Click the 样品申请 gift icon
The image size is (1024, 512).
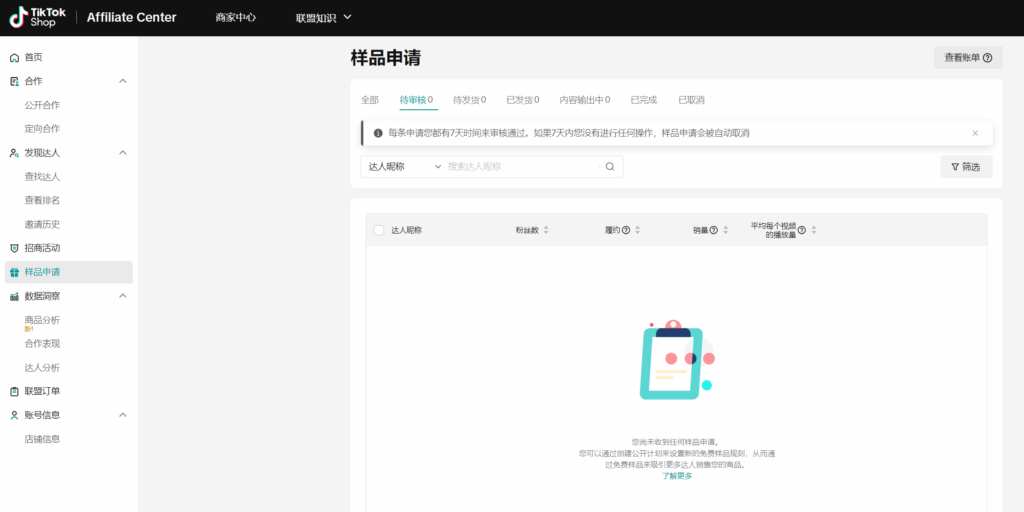[x=14, y=272]
